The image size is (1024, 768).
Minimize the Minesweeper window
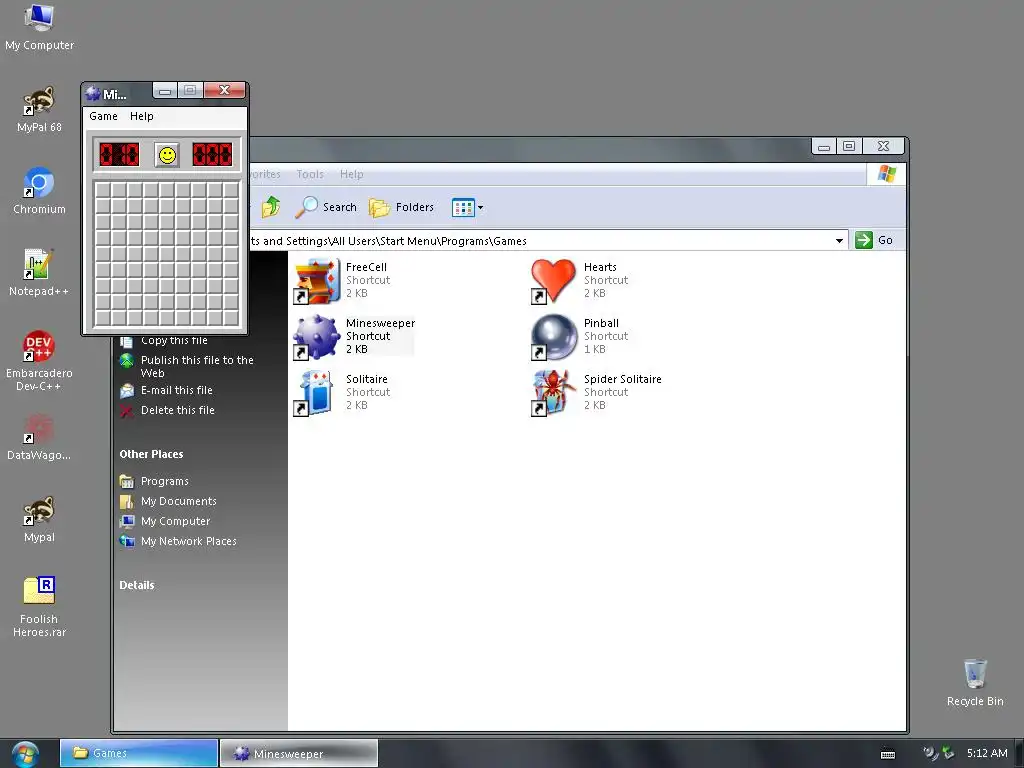pyautogui.click(x=165, y=91)
